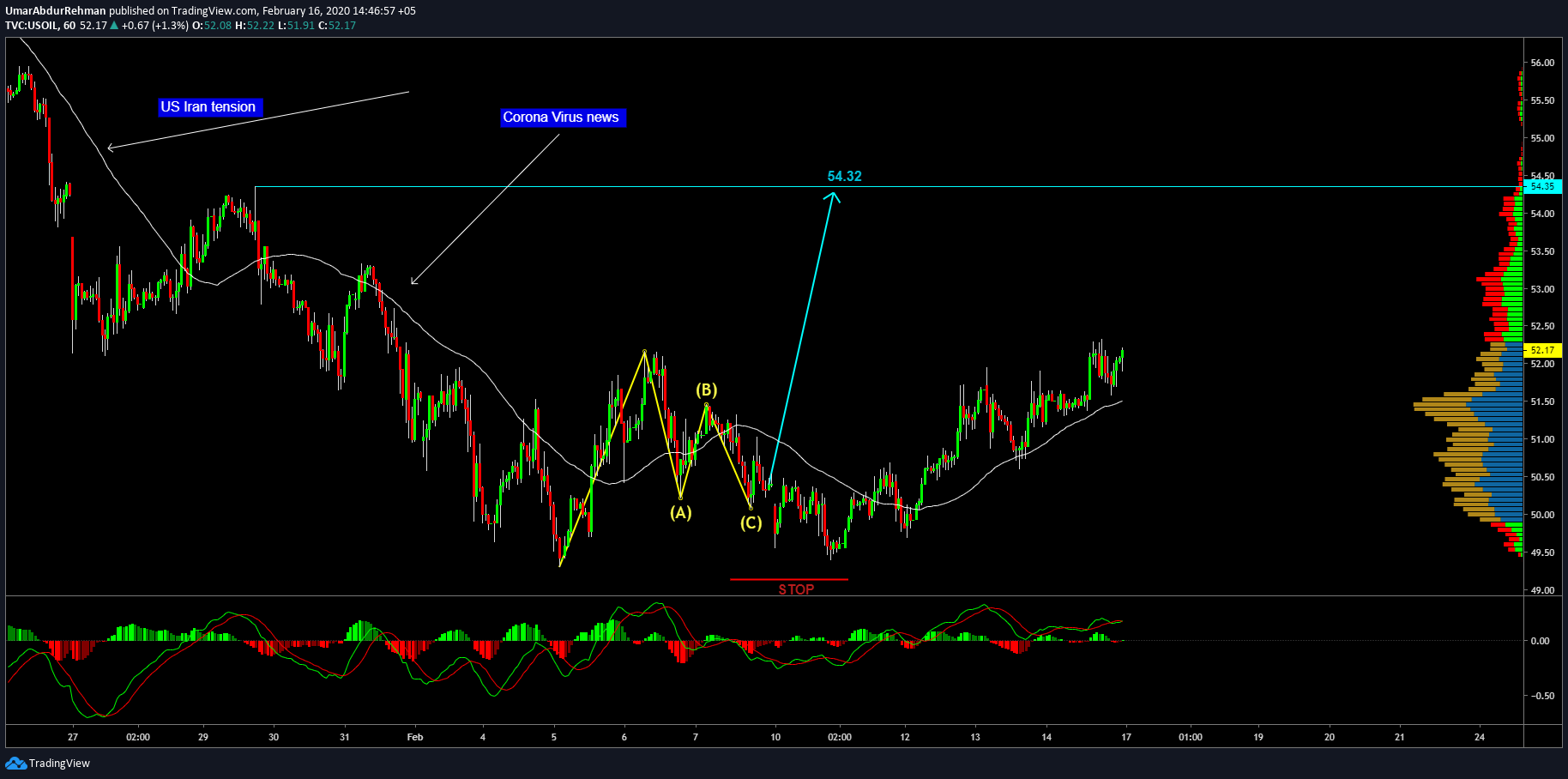Click the +0.67 (+1.3%) change value
The width and height of the screenshot is (1568, 779).
point(154,26)
